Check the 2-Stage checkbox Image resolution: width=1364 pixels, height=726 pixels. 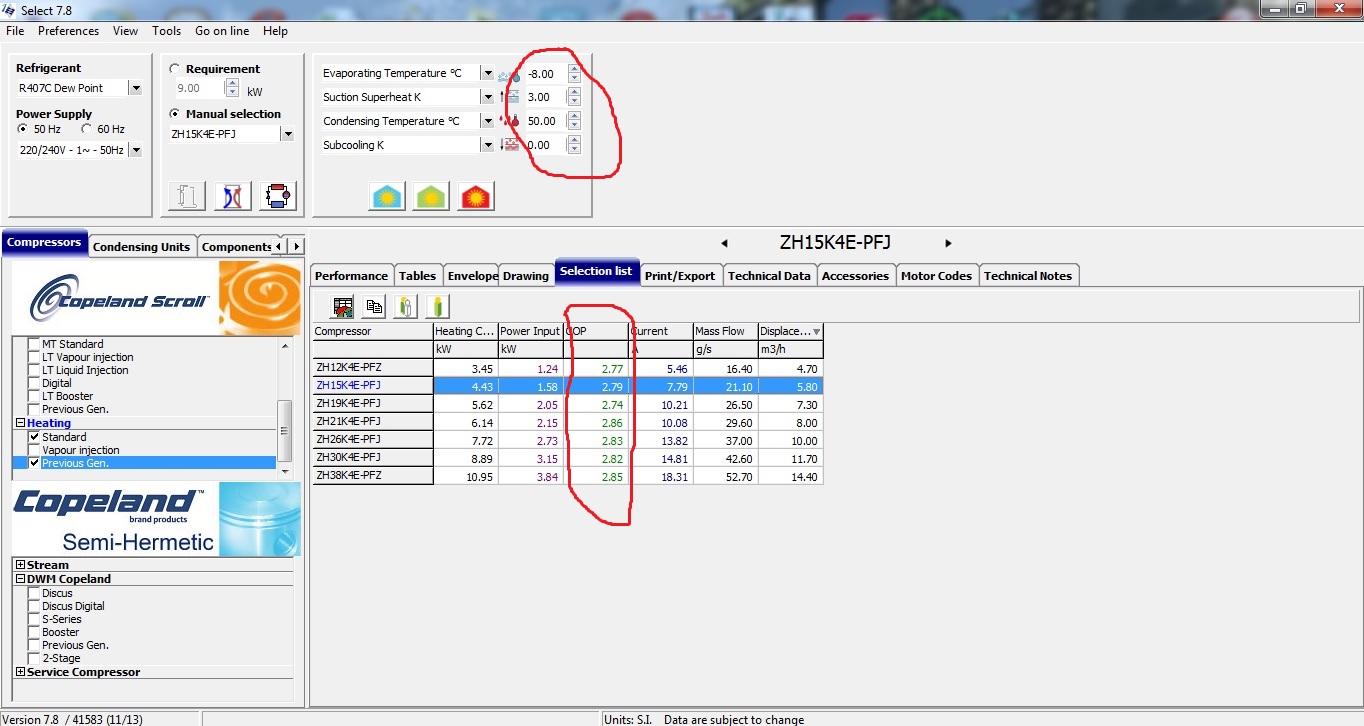35,658
